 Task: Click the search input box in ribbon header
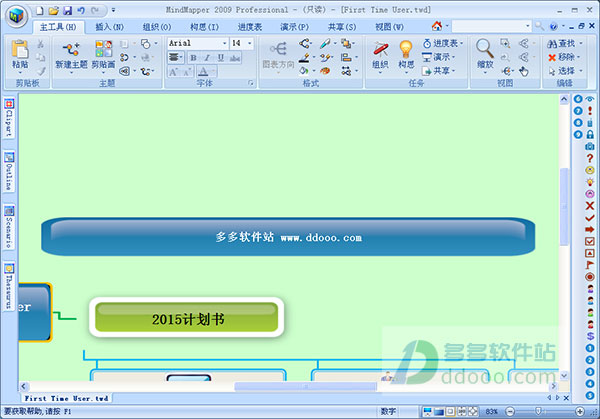488,26
